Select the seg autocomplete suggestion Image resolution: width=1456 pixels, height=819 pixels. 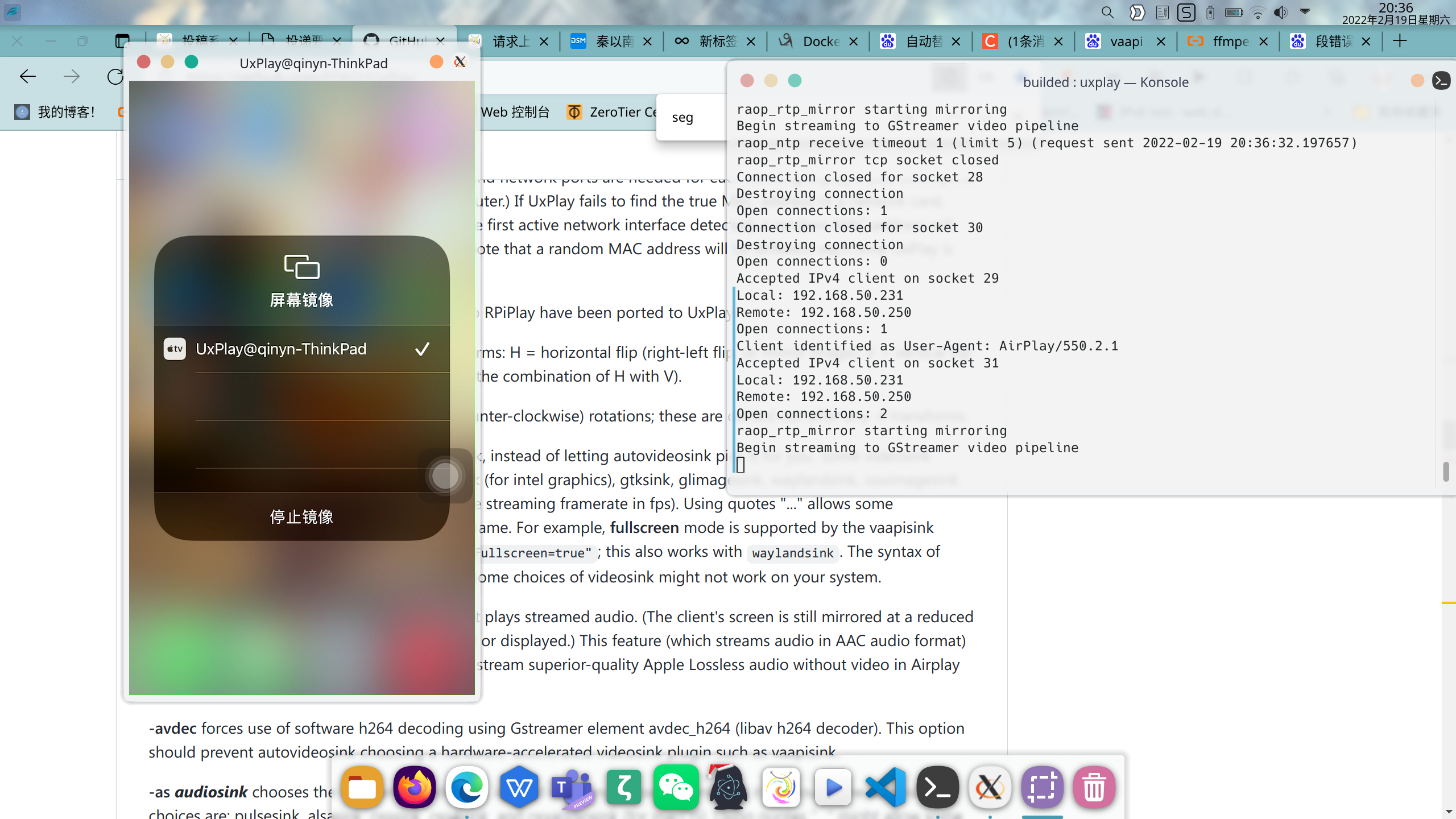682,117
